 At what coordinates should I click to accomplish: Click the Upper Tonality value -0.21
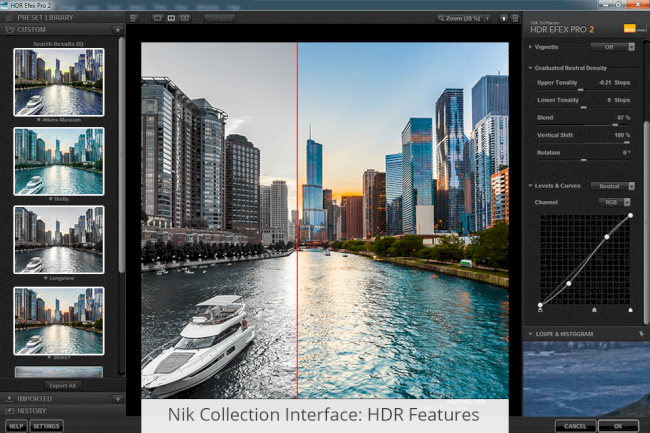pos(605,82)
